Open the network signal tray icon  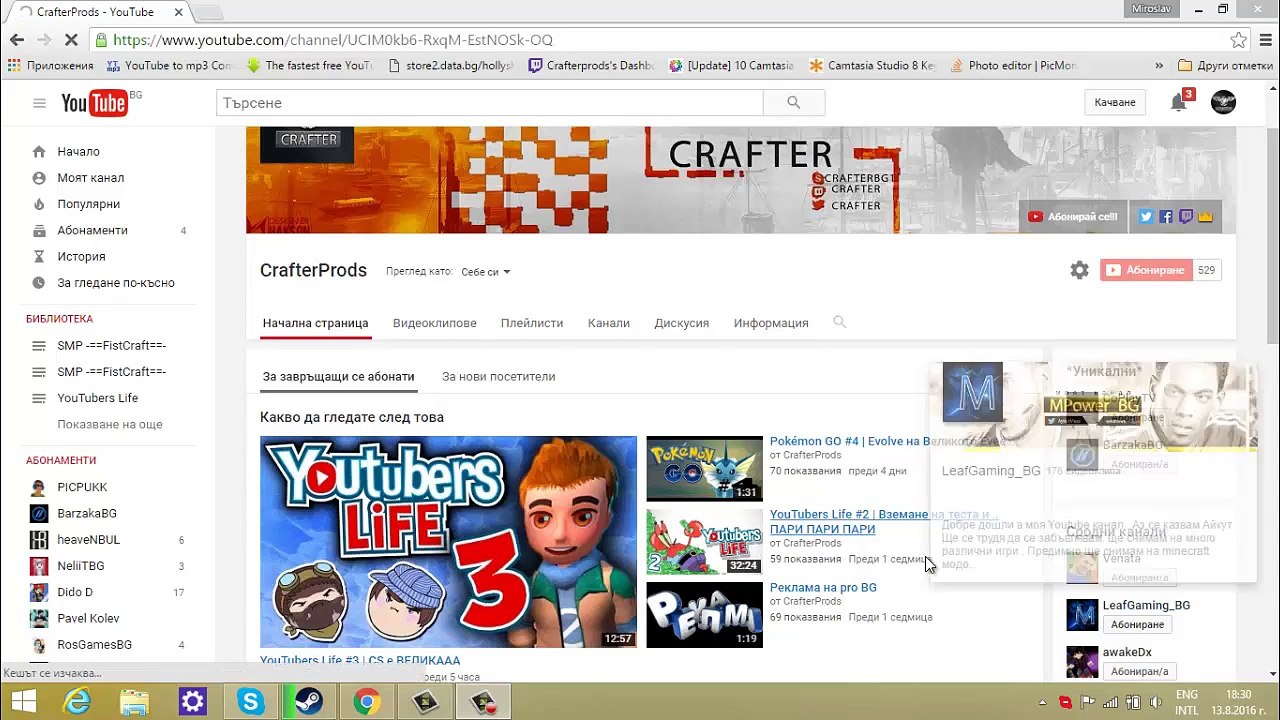click(x=1112, y=702)
